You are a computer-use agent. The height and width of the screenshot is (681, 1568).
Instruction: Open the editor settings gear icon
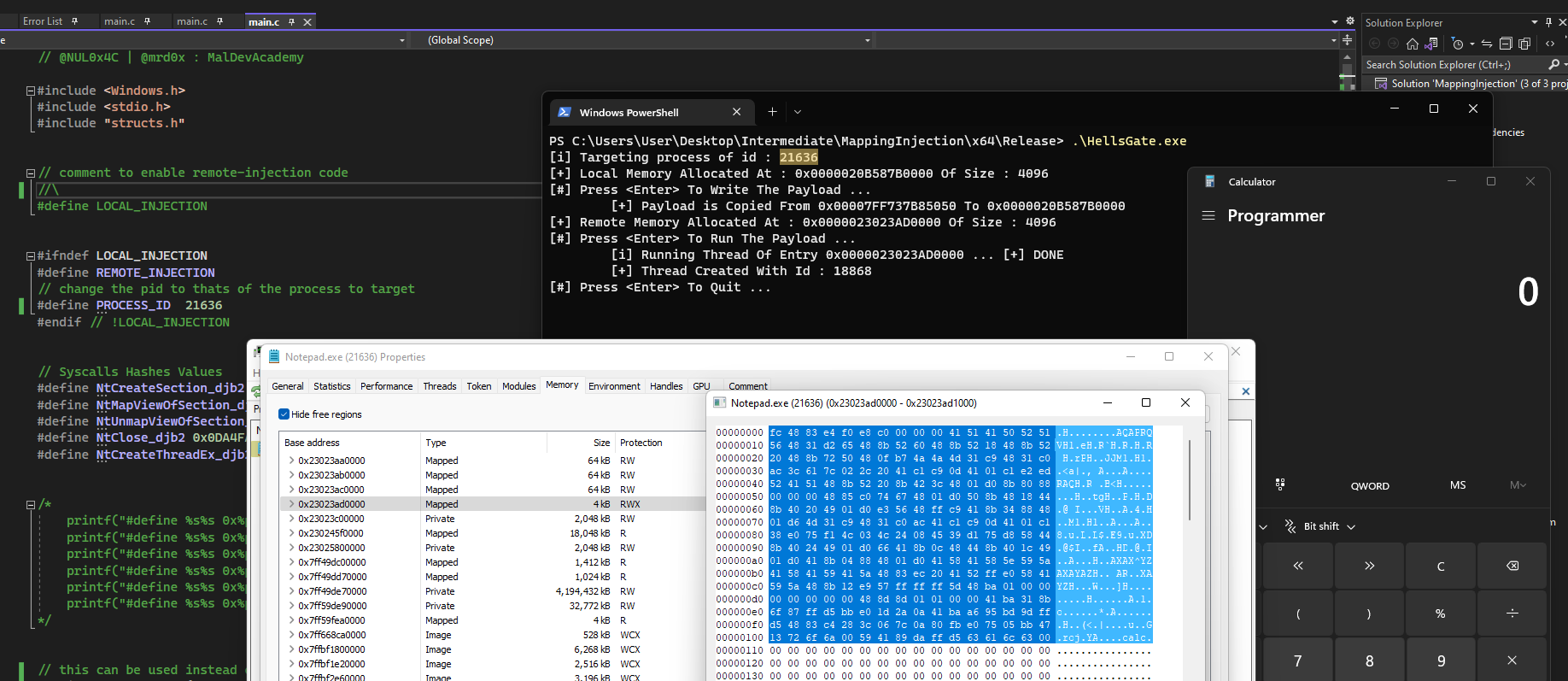coord(1350,21)
